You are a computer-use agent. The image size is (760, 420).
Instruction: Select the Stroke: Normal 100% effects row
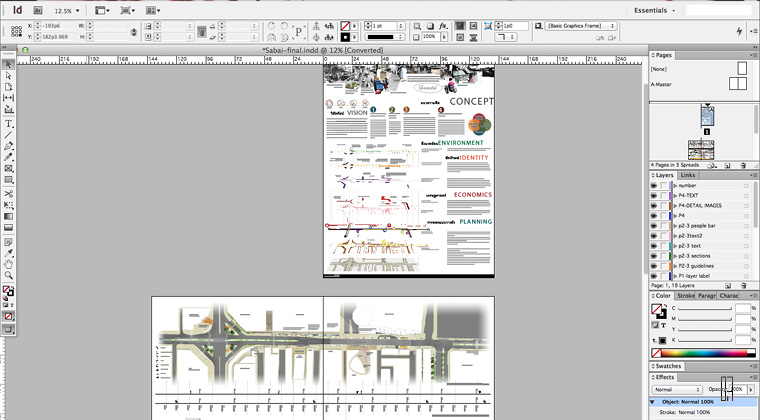[703, 412]
